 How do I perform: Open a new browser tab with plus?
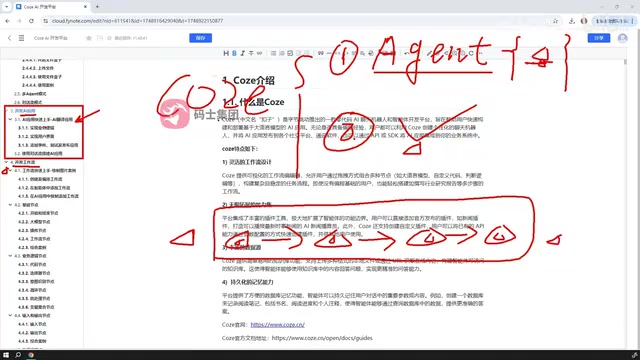(97, 7)
